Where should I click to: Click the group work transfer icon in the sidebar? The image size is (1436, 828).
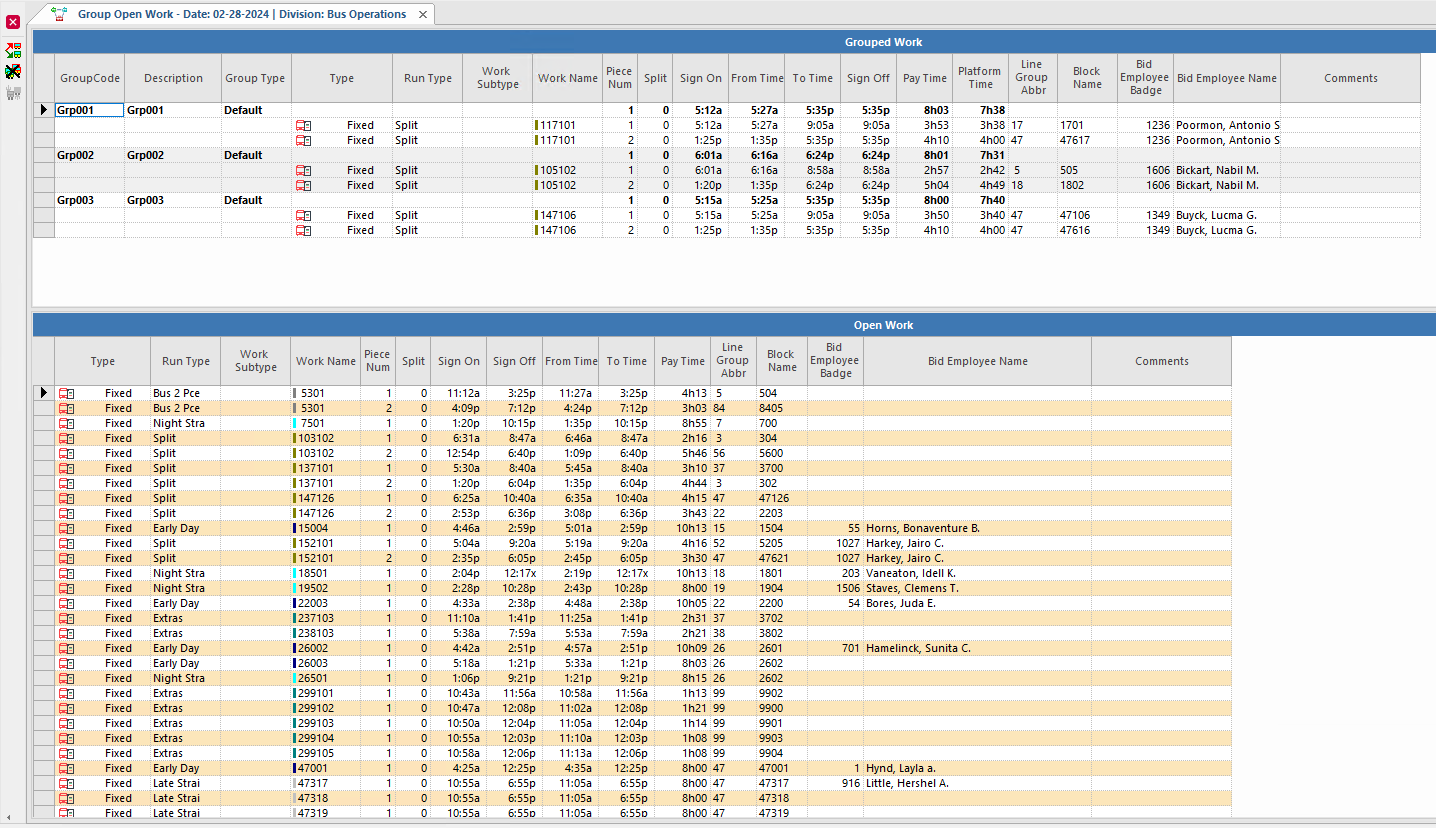(13, 48)
